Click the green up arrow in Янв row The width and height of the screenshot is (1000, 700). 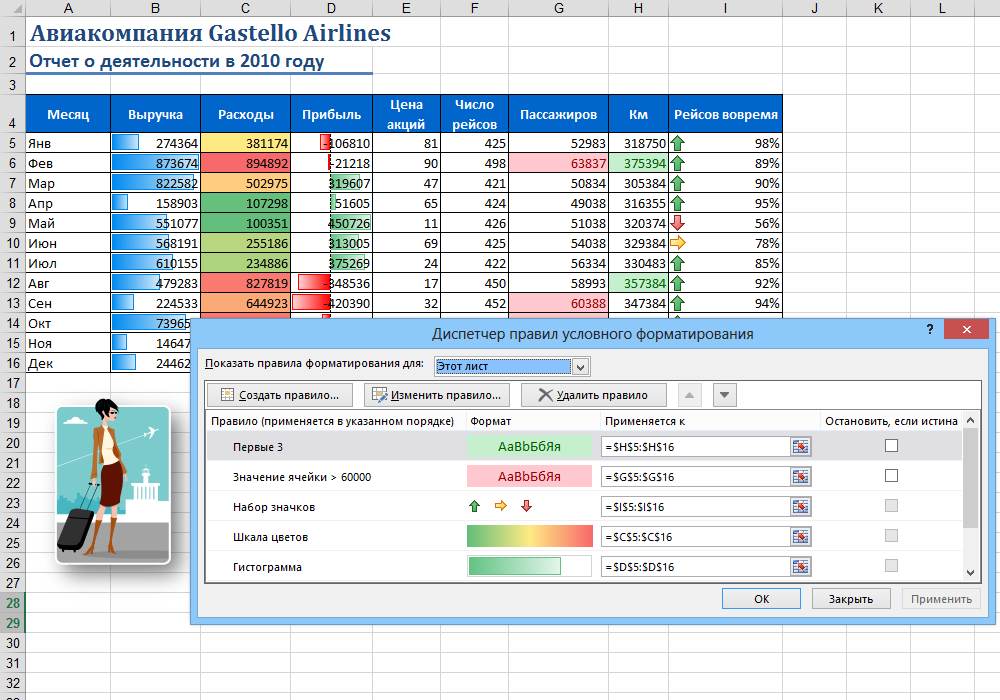click(677, 143)
